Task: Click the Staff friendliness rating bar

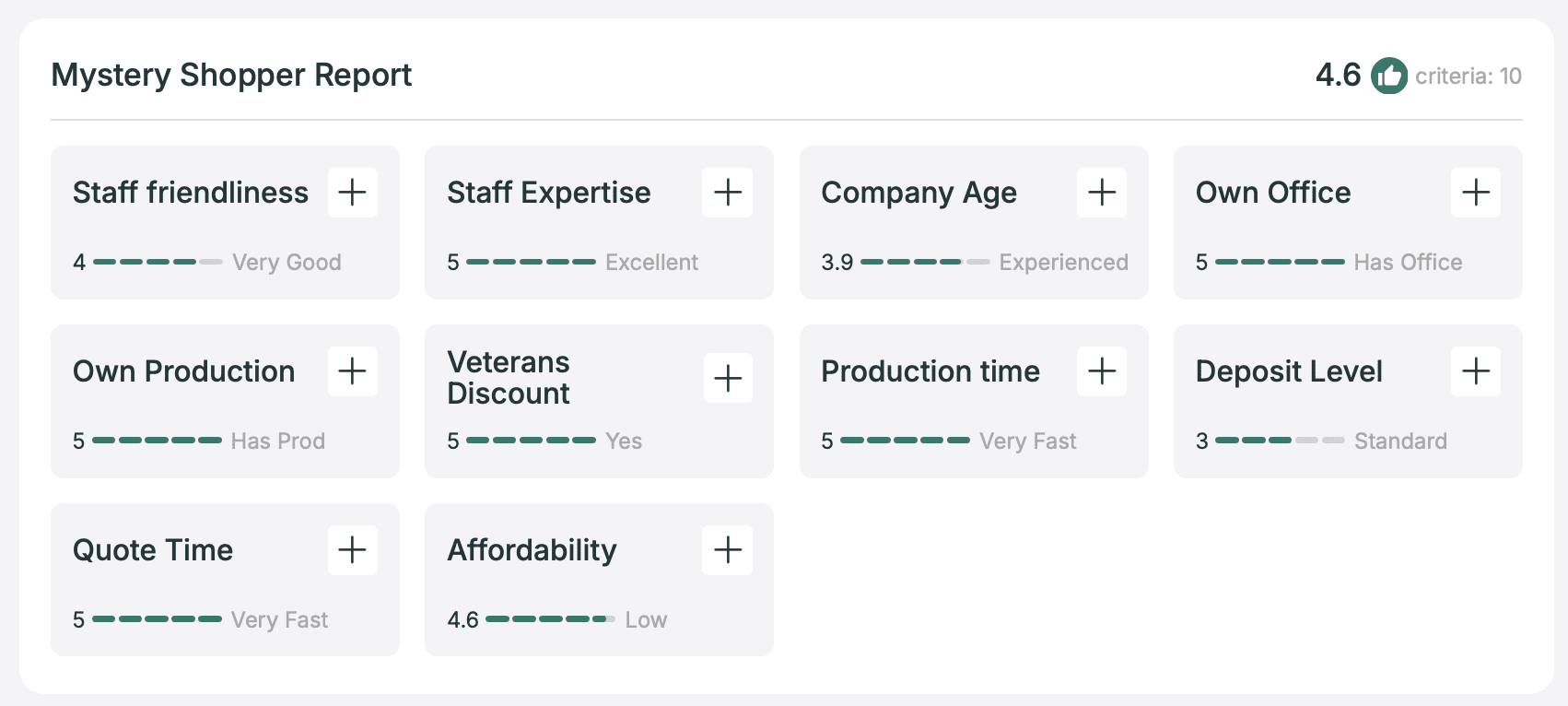Action: (x=158, y=263)
